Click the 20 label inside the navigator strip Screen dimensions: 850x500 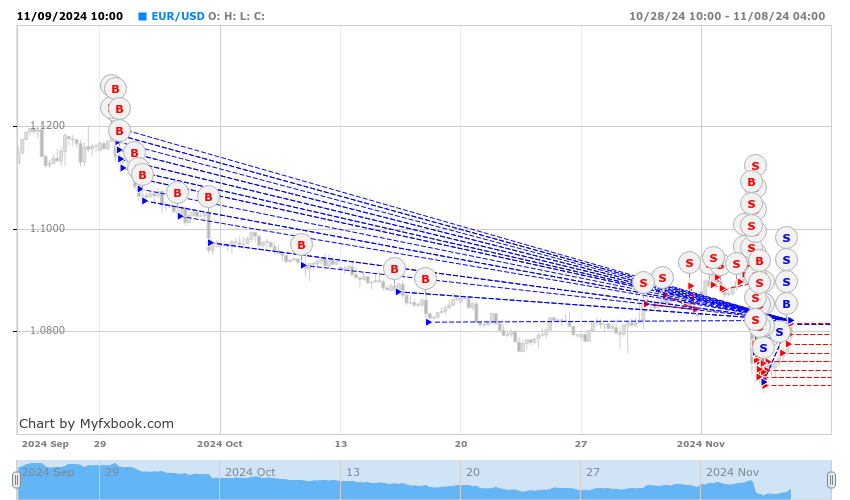[x=473, y=472]
